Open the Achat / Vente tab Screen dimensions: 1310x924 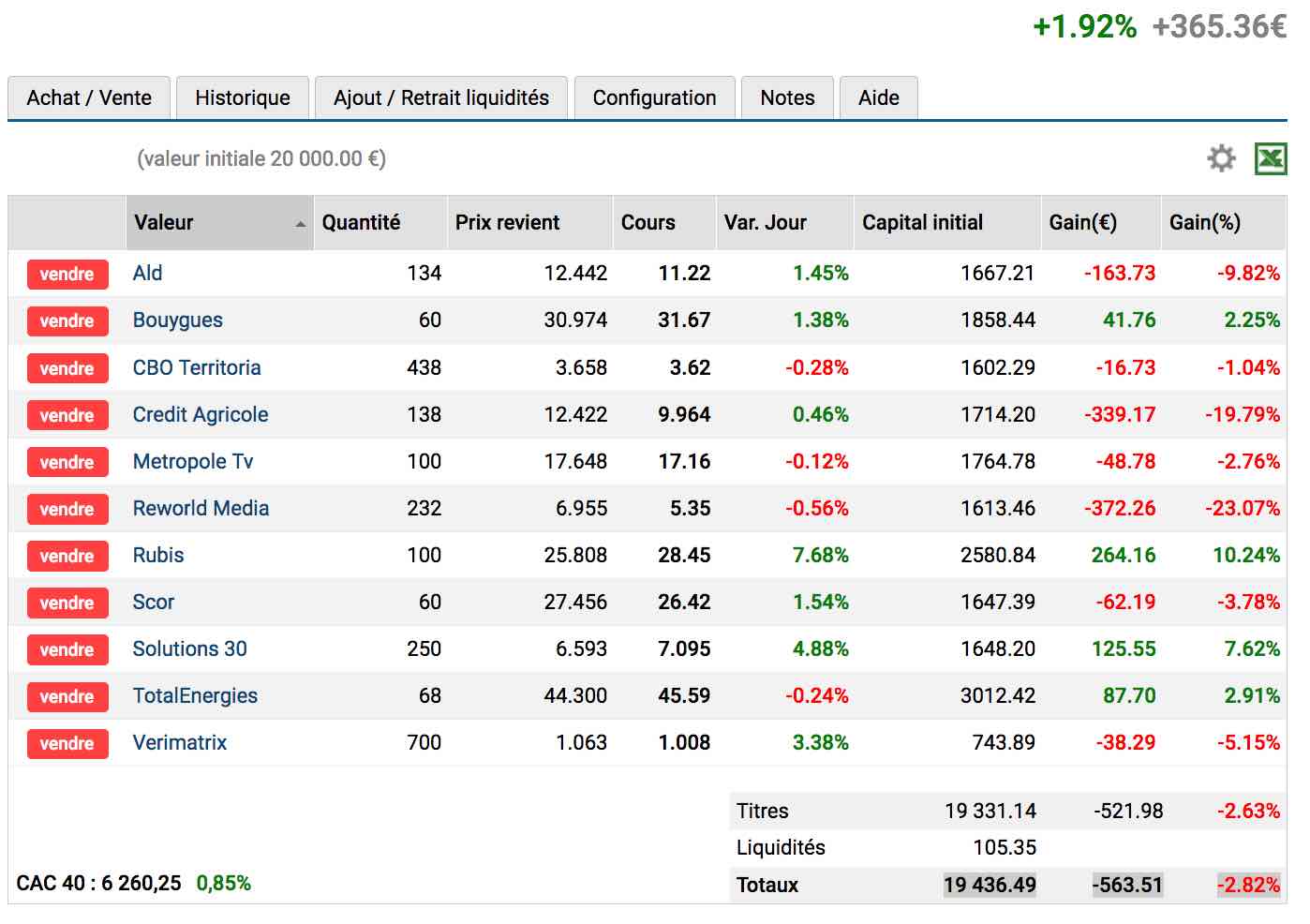point(89,97)
